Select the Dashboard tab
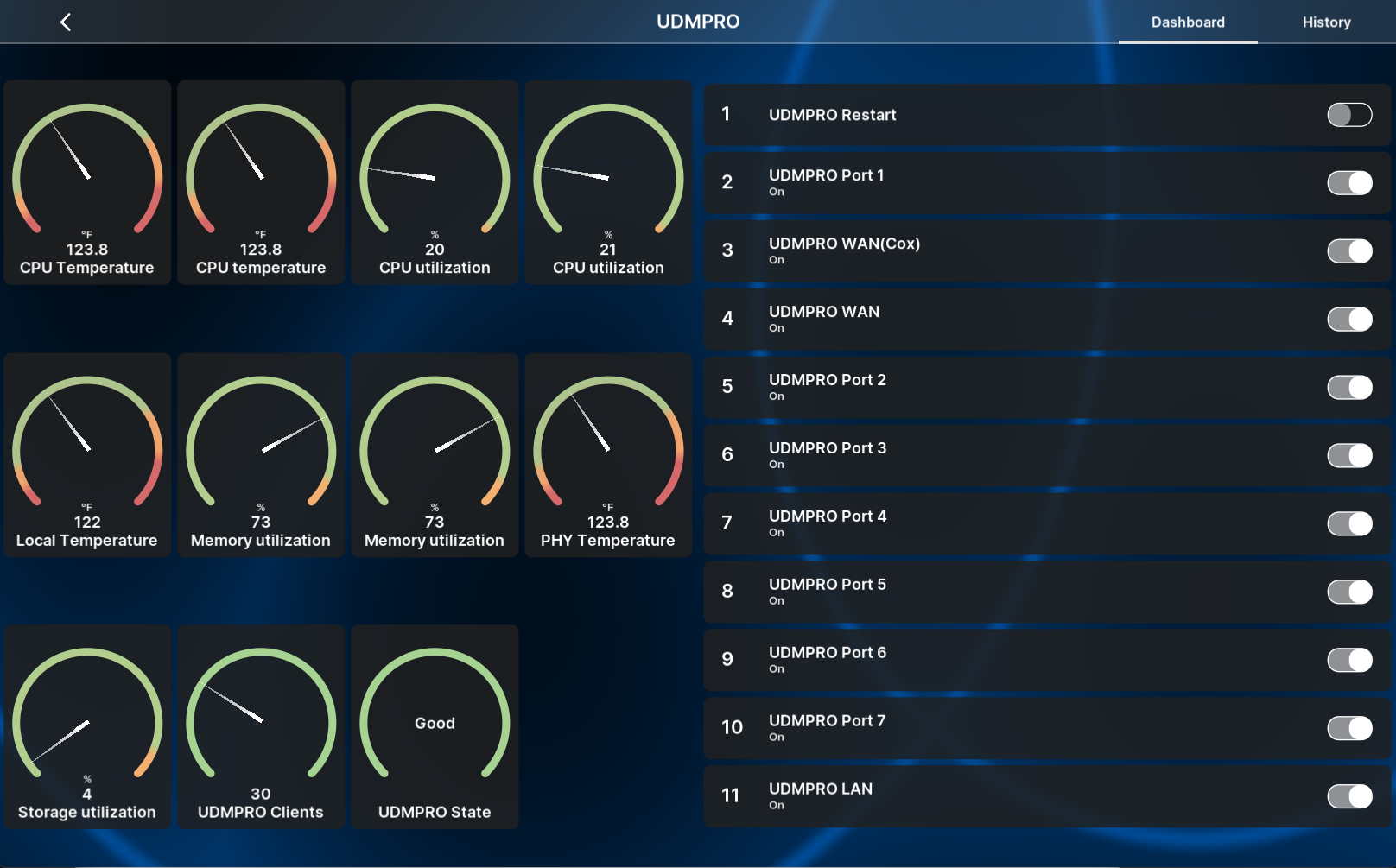The image size is (1396, 868). [1187, 22]
